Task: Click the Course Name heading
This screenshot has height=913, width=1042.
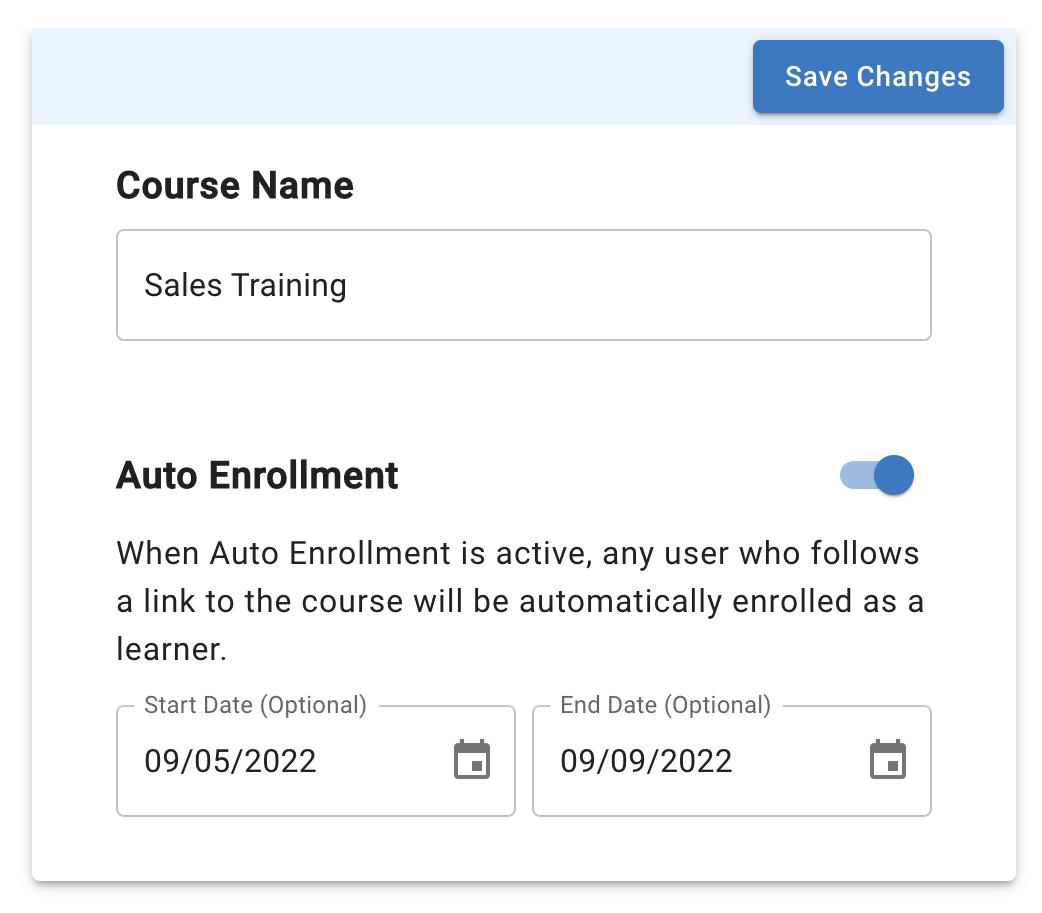Action: [x=235, y=186]
